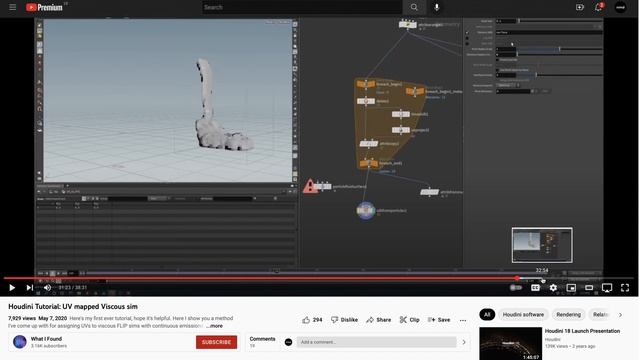Open the three-dot more actions menu
This screenshot has width=640, height=360.
pos(462,320)
